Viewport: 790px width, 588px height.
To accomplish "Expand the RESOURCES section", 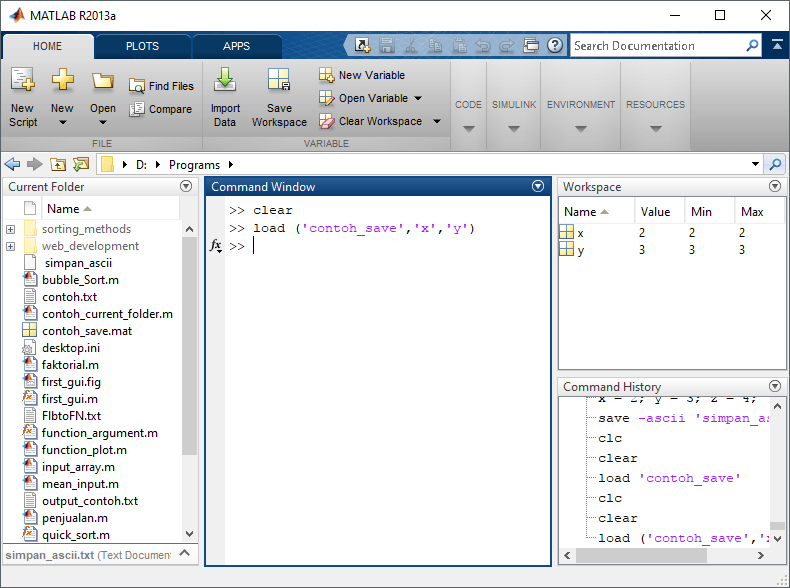I will [x=655, y=129].
